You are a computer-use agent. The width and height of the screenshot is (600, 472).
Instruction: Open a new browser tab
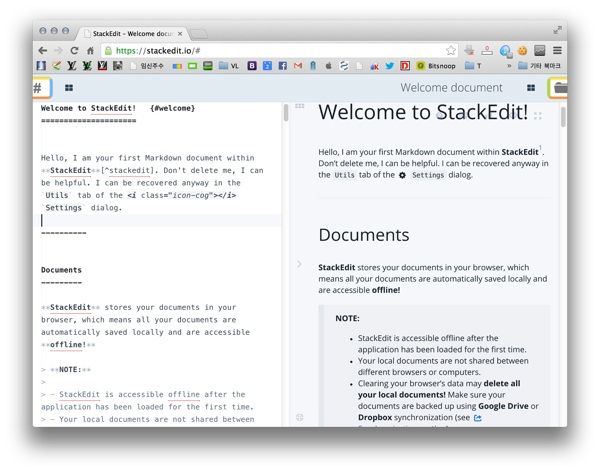(x=199, y=32)
